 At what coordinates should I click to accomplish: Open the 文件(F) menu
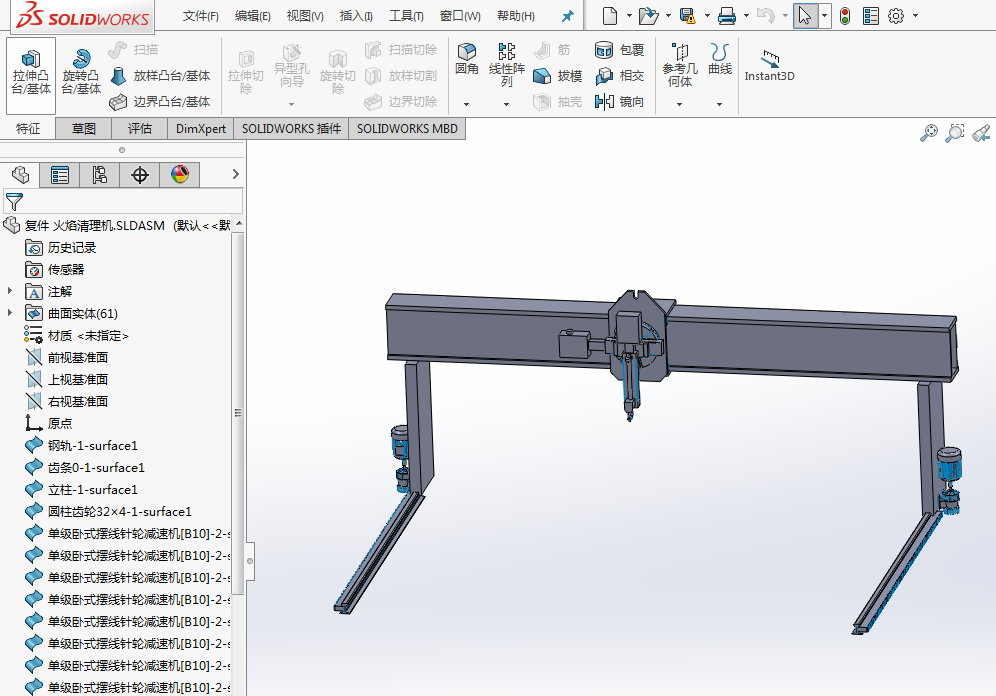(x=201, y=17)
